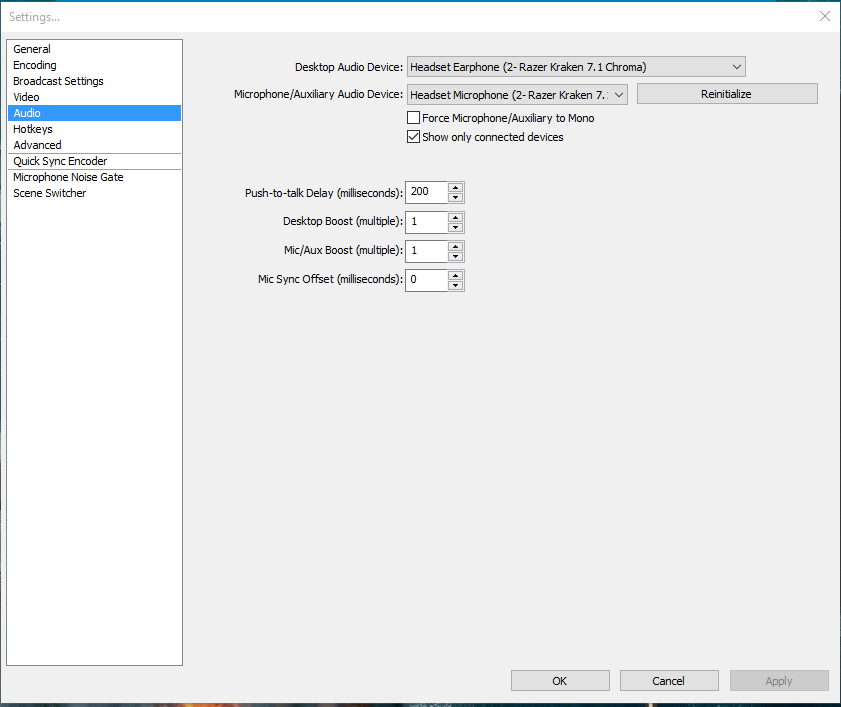Decrease Push-to-talk Delay with down arrow
841x707 pixels.
[456, 197]
